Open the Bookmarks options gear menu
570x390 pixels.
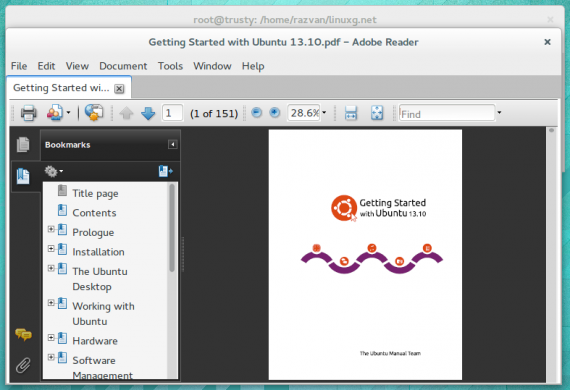(53, 171)
